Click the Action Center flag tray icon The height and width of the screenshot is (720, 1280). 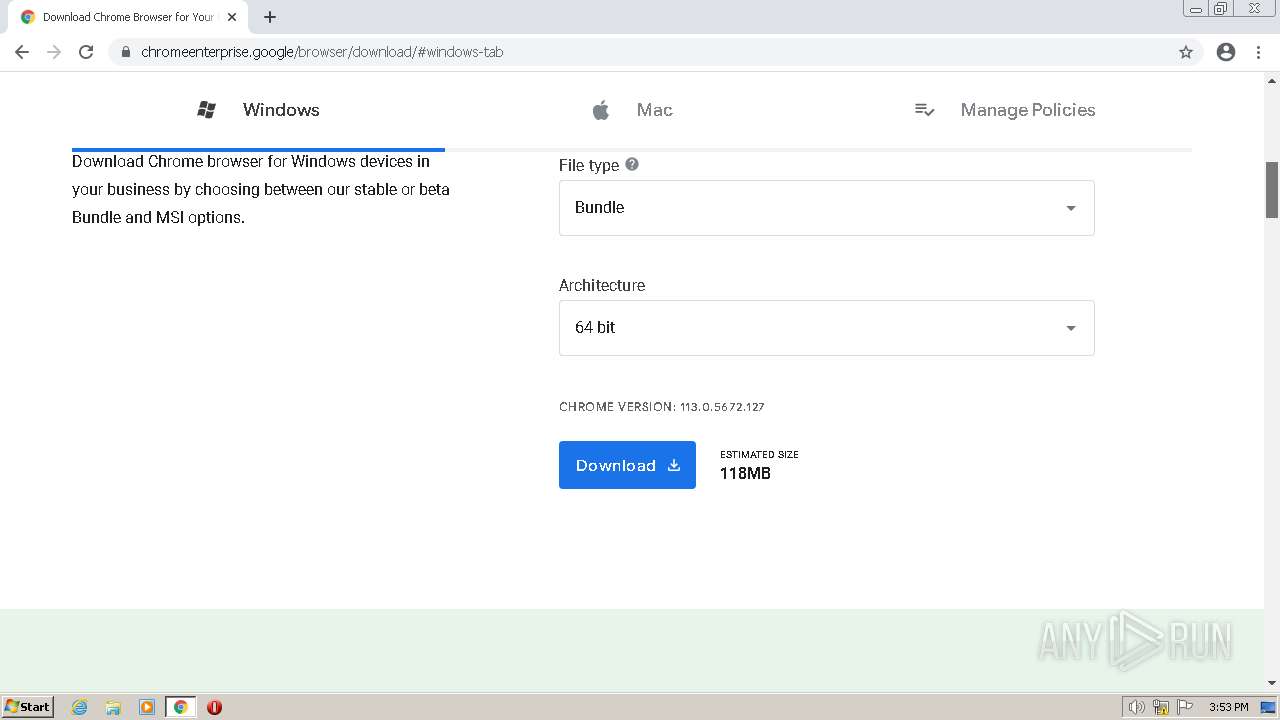click(1185, 707)
